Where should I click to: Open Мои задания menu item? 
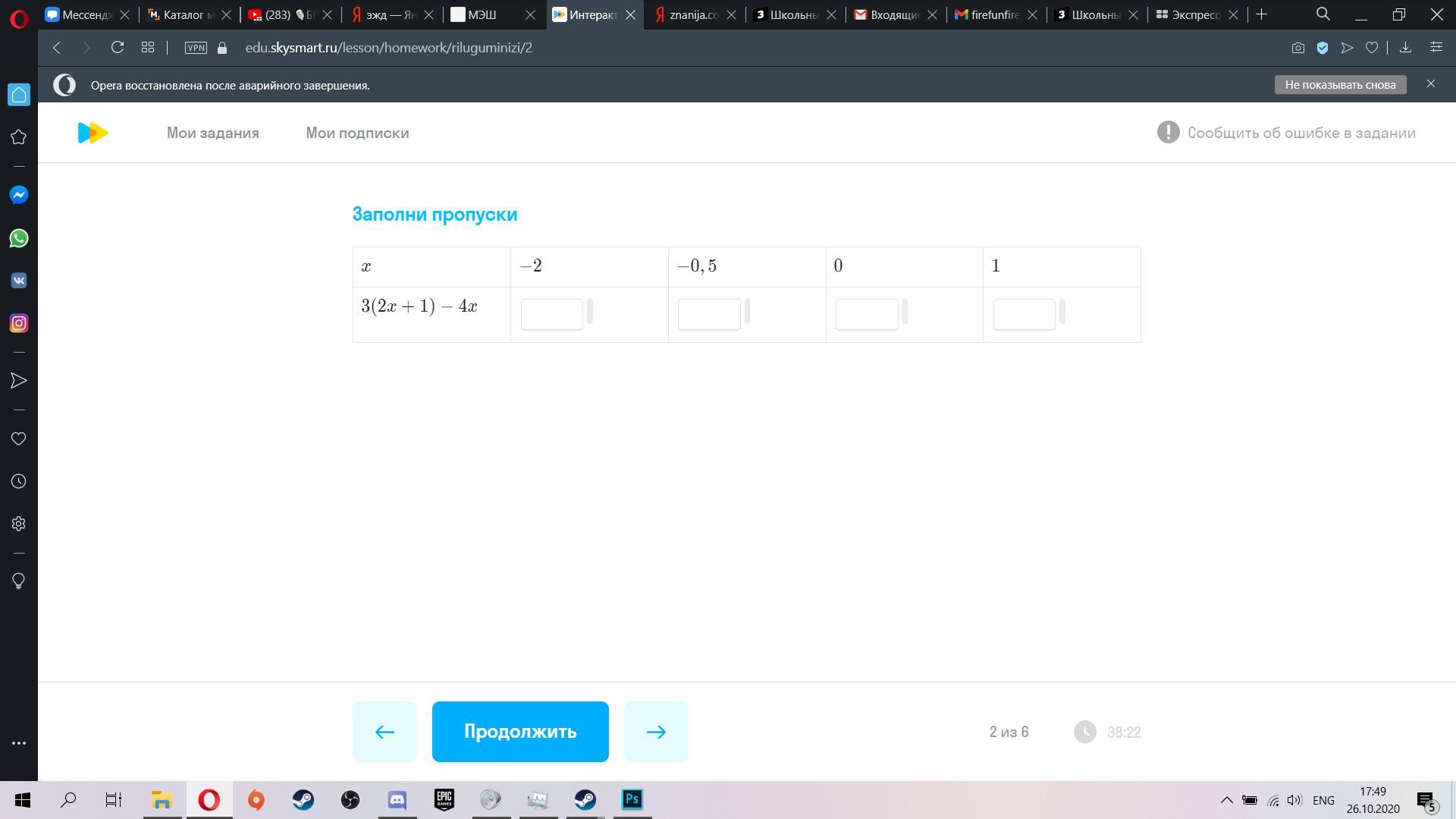click(x=212, y=133)
